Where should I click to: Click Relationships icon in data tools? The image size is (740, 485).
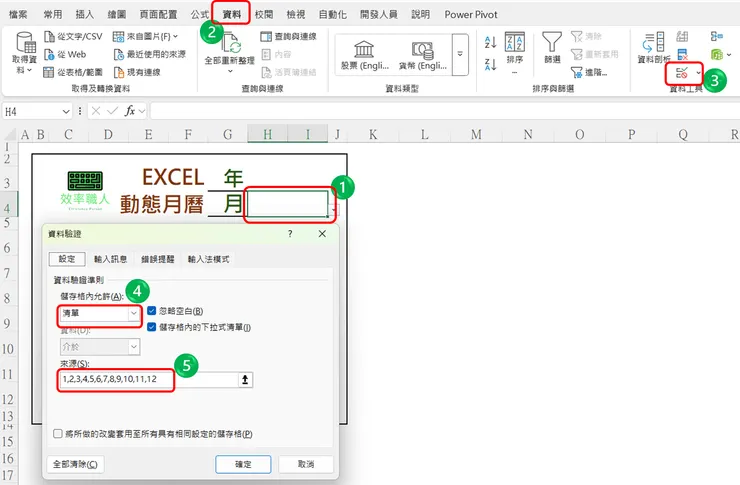[716, 36]
